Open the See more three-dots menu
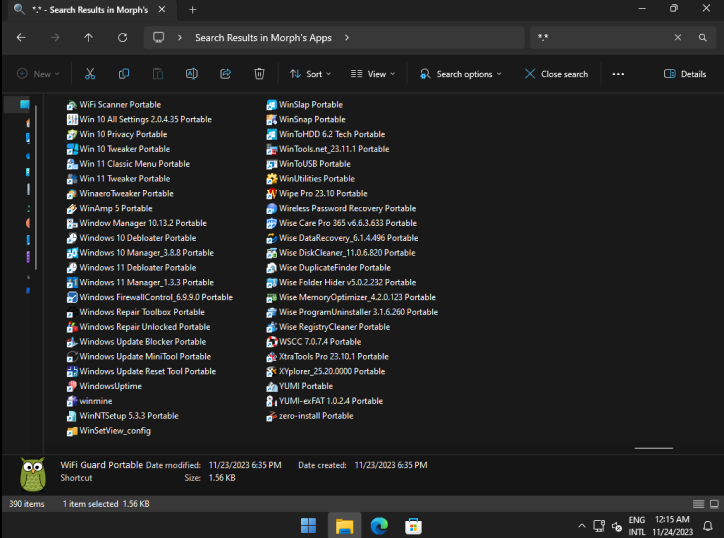 (x=618, y=74)
